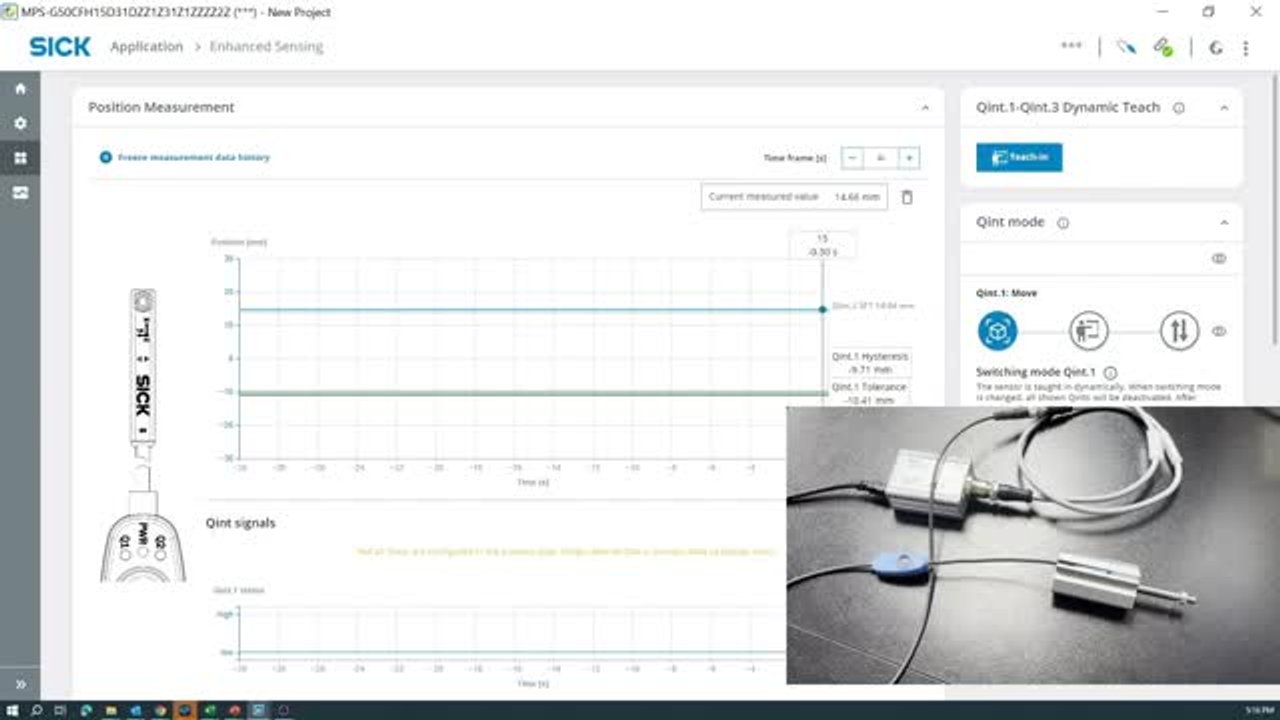Select the Enhanced Sensing breadcrumb

[x=266, y=47]
